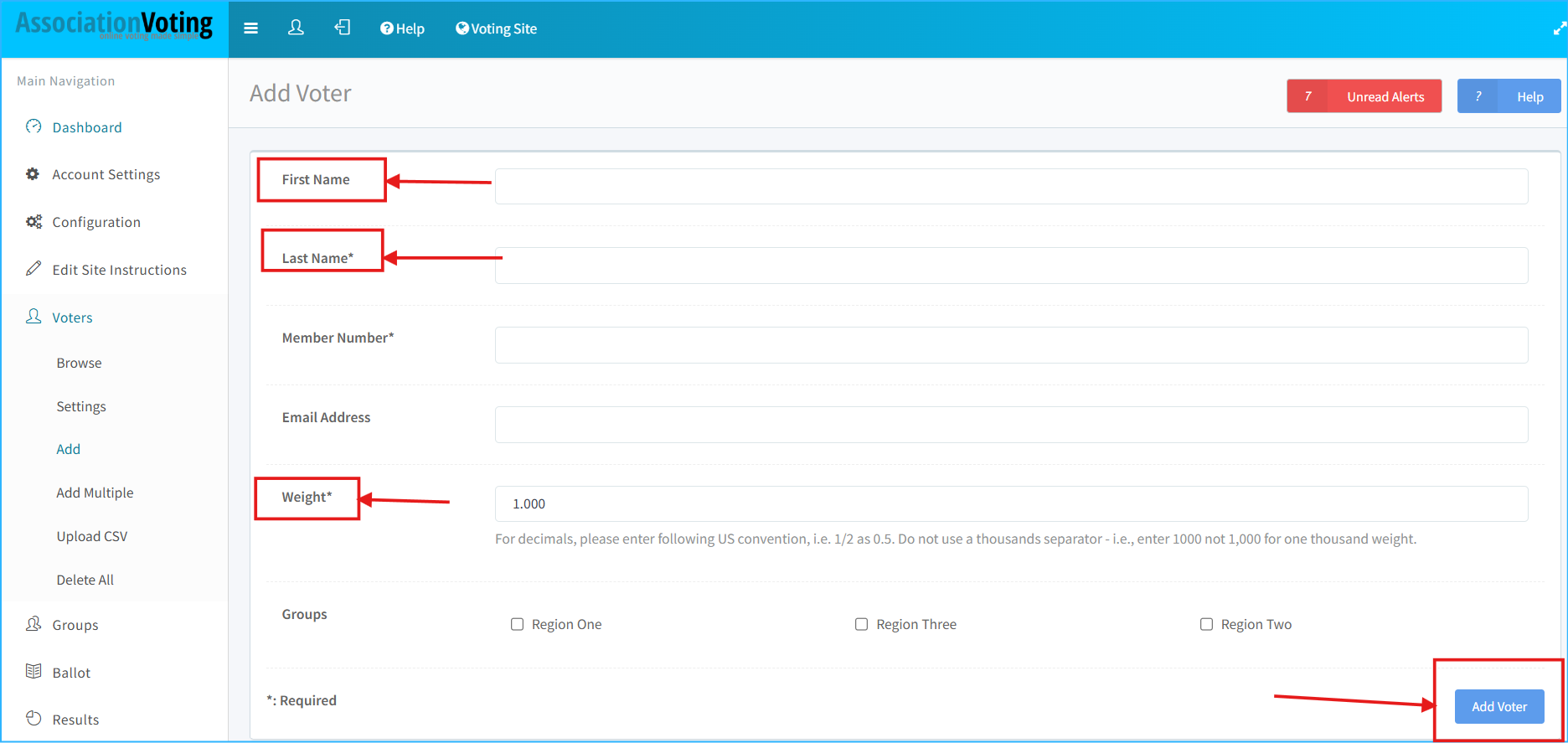Check the Region One checkbox
The width and height of the screenshot is (1568, 743).
click(518, 624)
